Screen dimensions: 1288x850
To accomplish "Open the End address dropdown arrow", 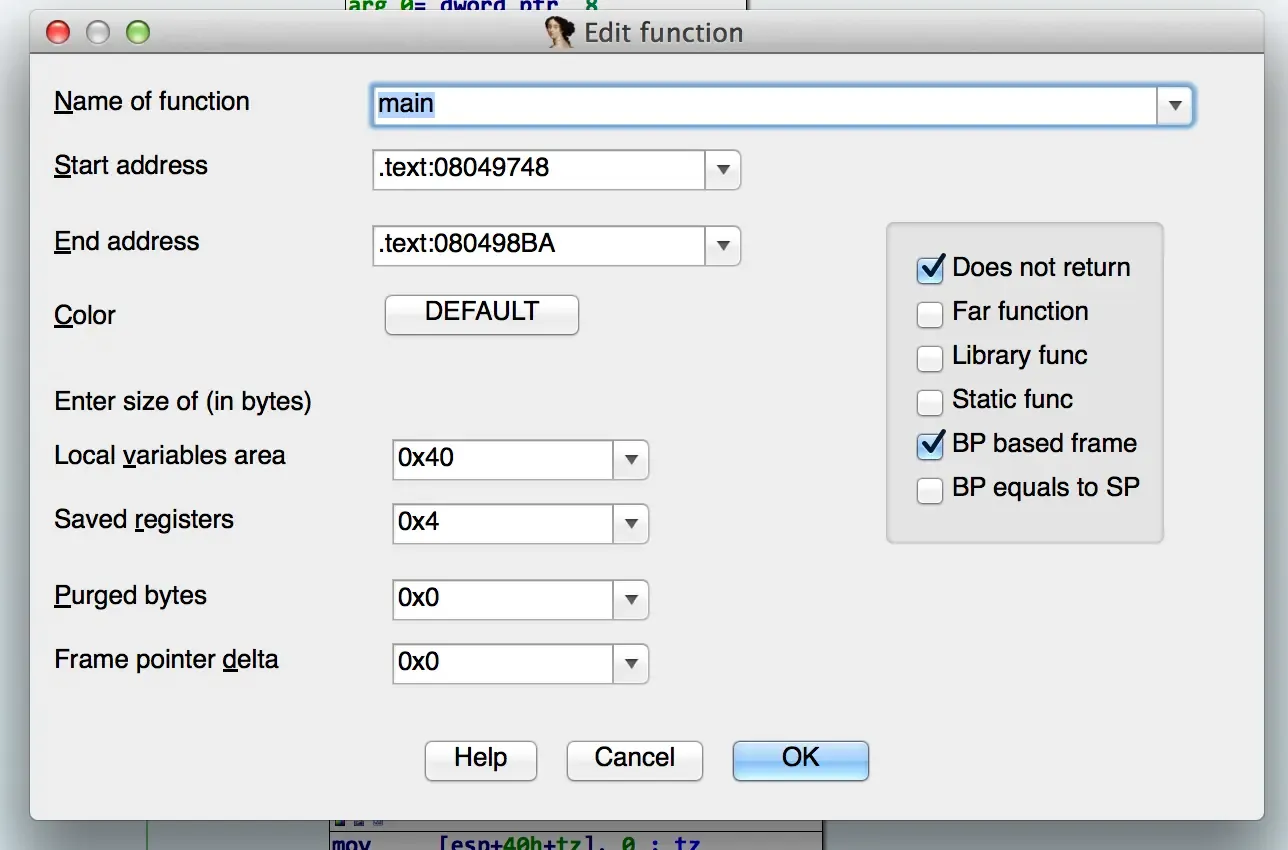I will pos(722,246).
